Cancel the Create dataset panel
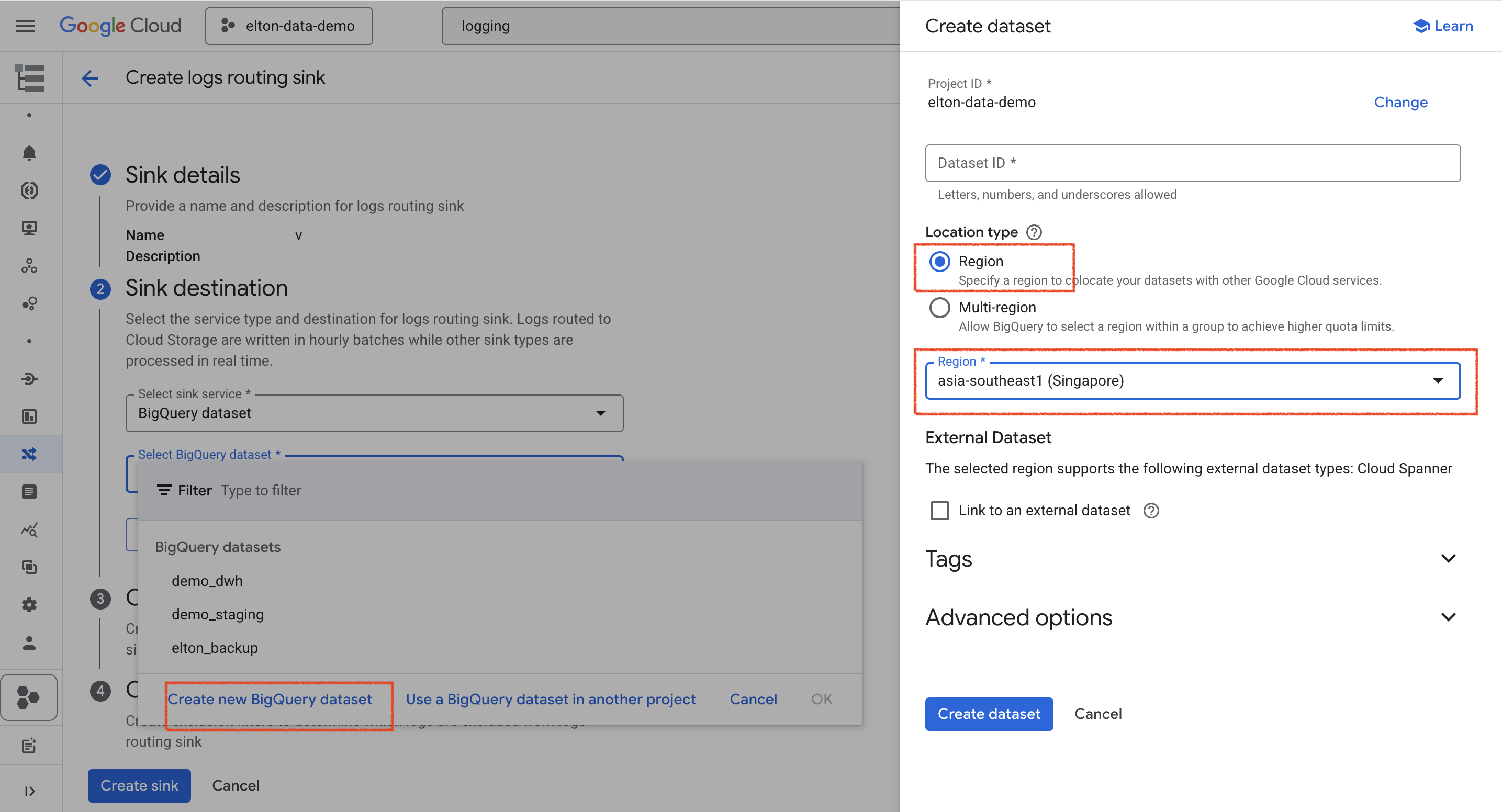 [x=1098, y=714]
